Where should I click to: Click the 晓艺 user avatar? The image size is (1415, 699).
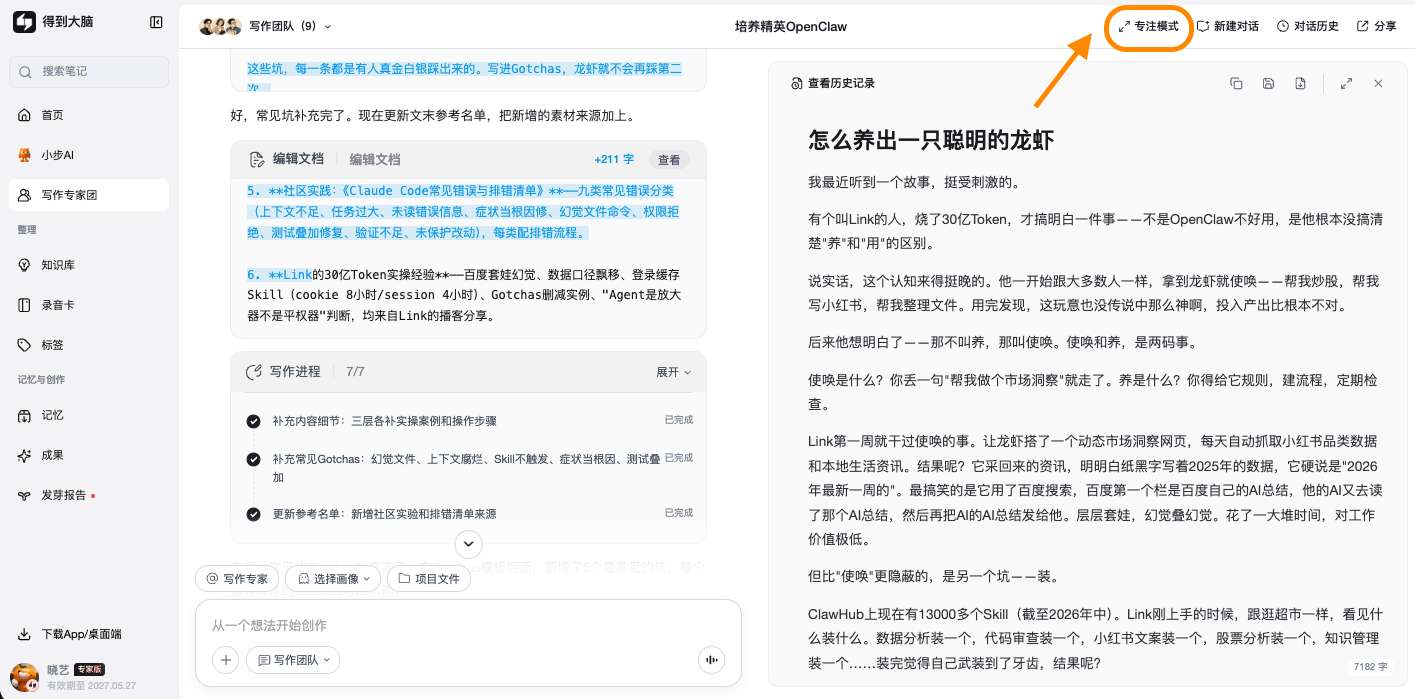pos(25,677)
